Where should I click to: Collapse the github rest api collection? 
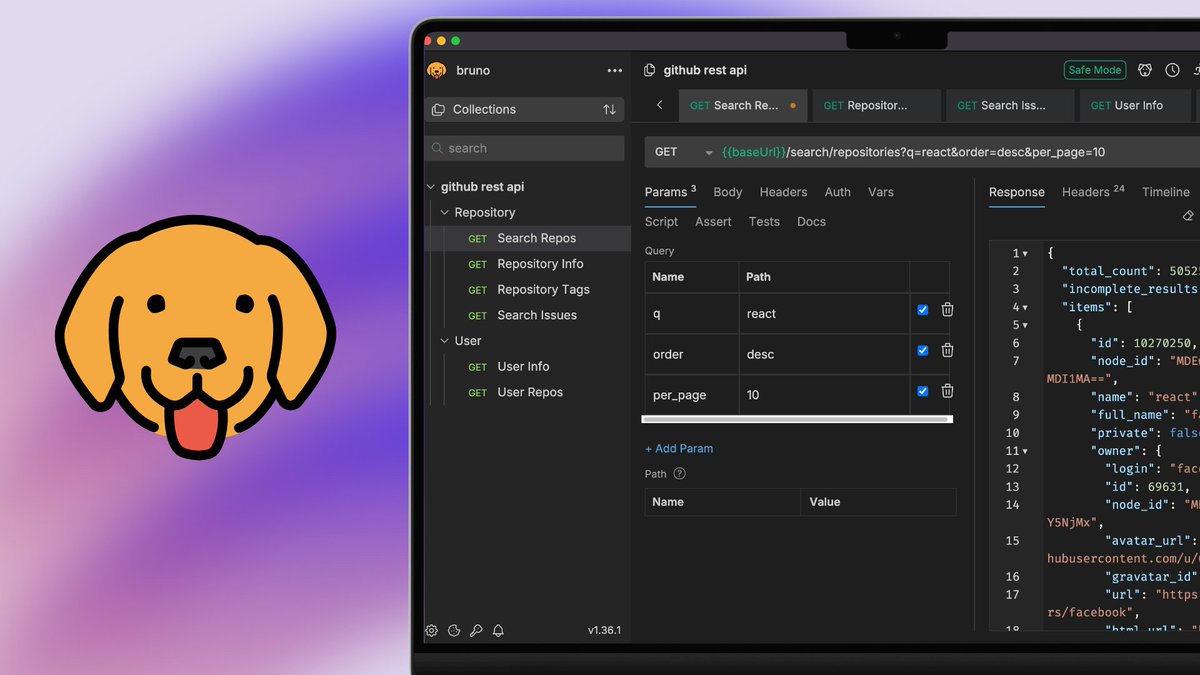point(431,187)
